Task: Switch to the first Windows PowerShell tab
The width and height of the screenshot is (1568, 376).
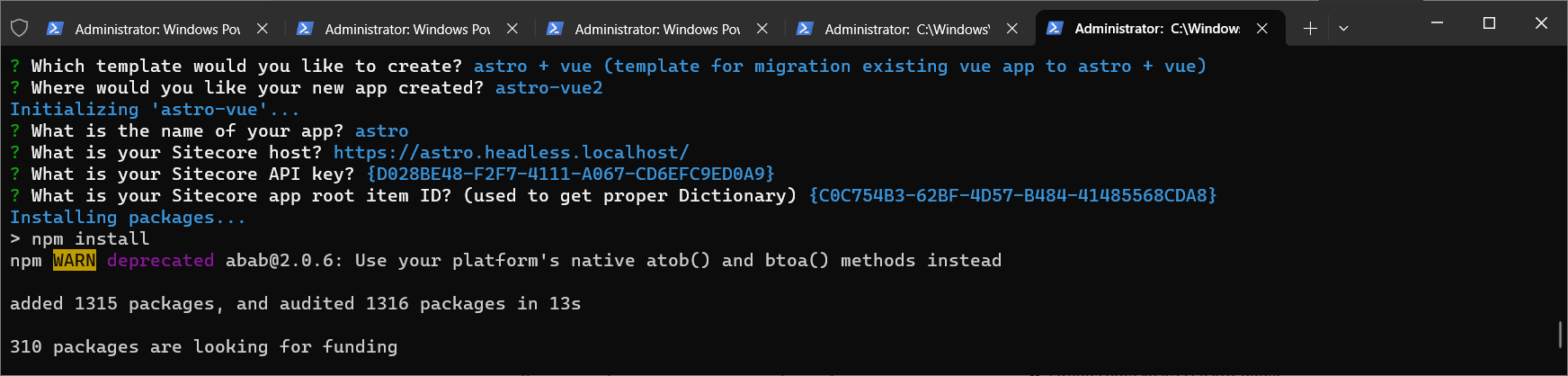Action: 157,29
